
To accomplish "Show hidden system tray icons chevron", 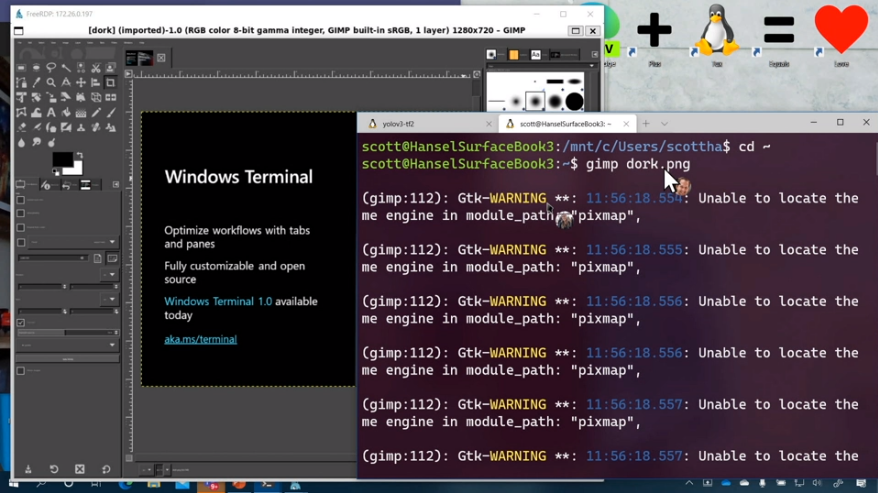I will (689, 483).
